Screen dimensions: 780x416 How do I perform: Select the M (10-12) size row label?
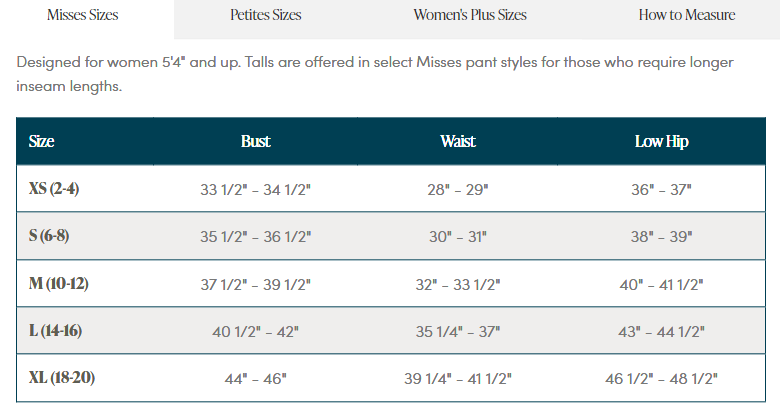click(59, 283)
